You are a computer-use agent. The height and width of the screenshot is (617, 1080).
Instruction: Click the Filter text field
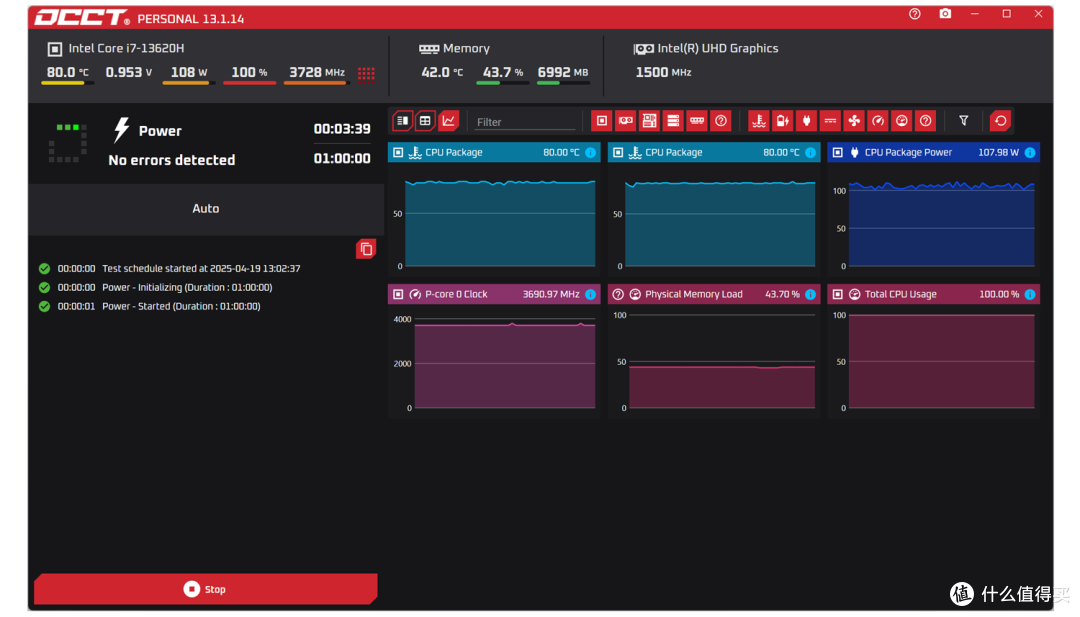point(525,122)
